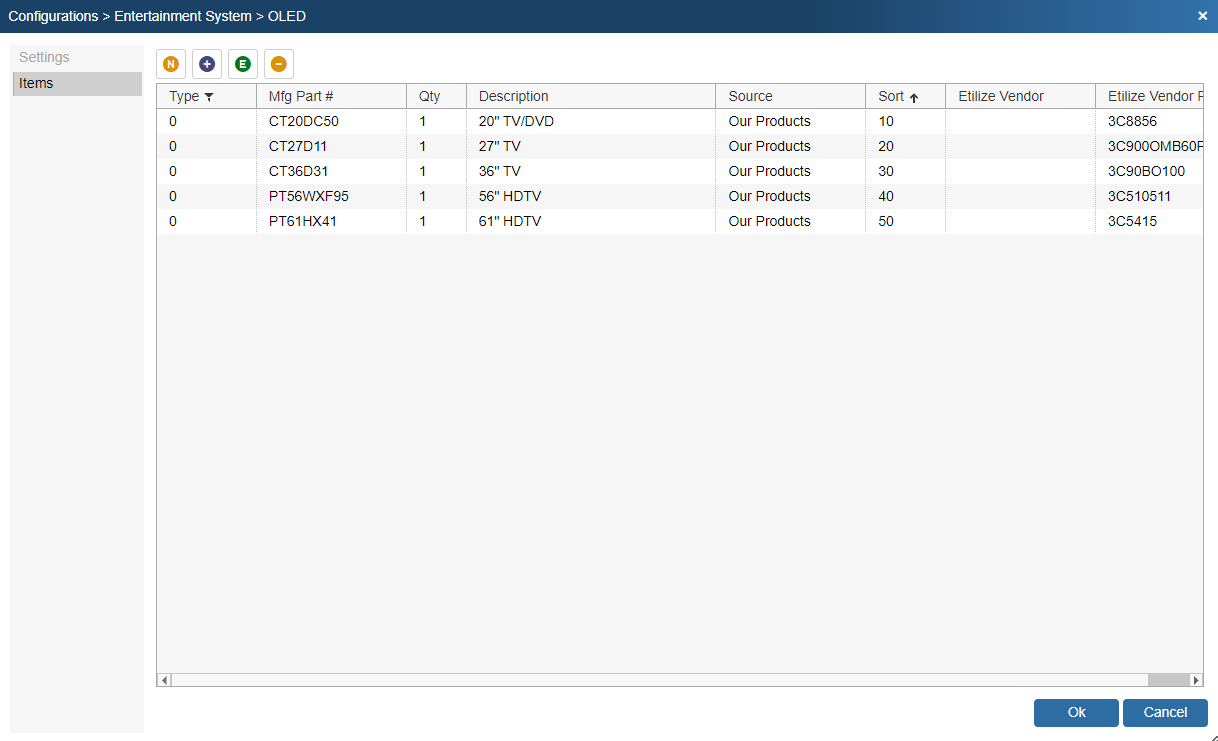Click the Source column header
This screenshot has width=1218, height=741.
pos(751,97)
